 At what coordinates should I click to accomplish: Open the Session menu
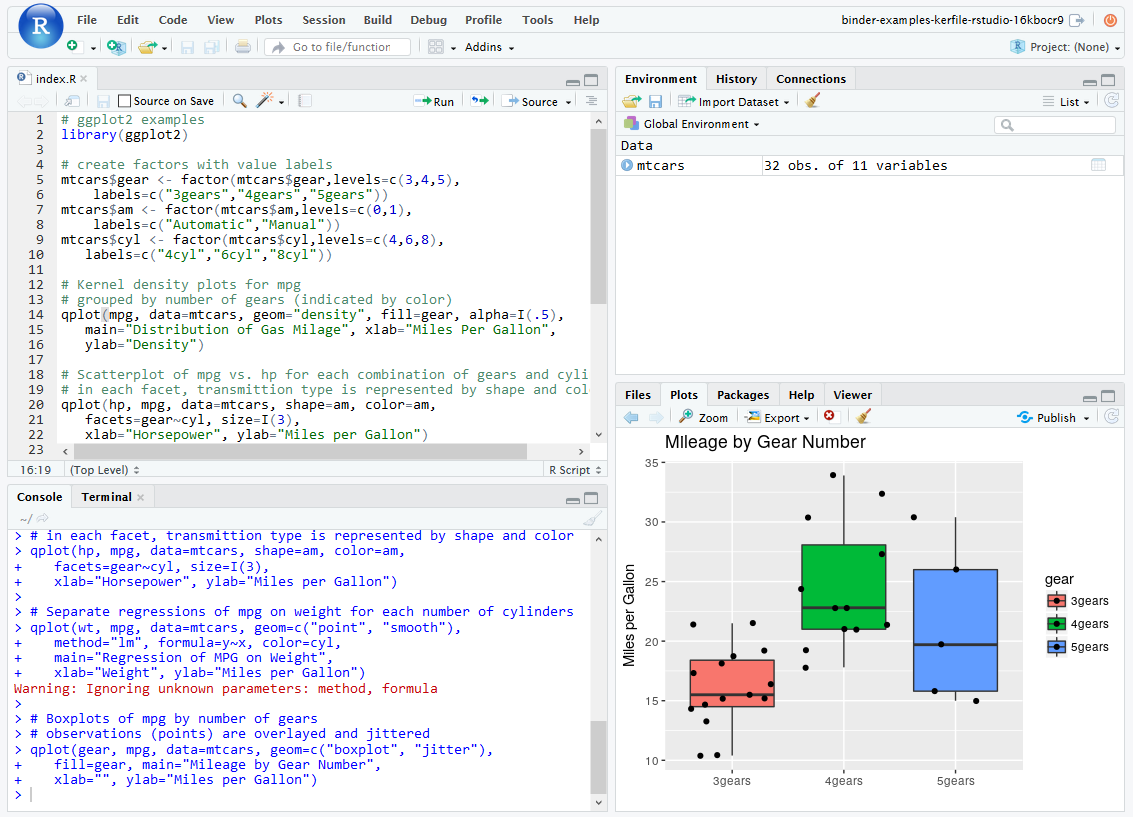323,19
